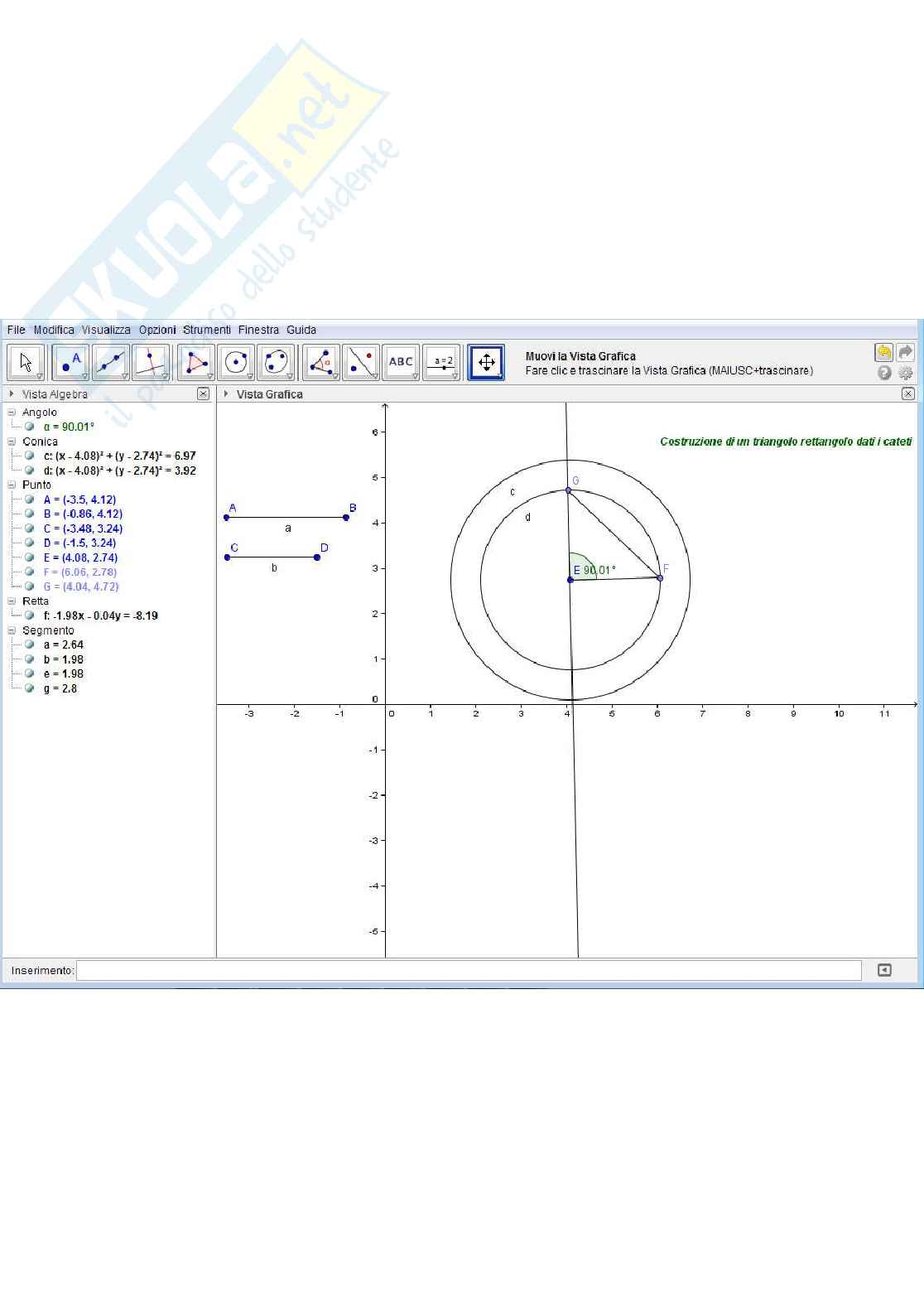Close the Vista Algebra panel

tap(203, 394)
